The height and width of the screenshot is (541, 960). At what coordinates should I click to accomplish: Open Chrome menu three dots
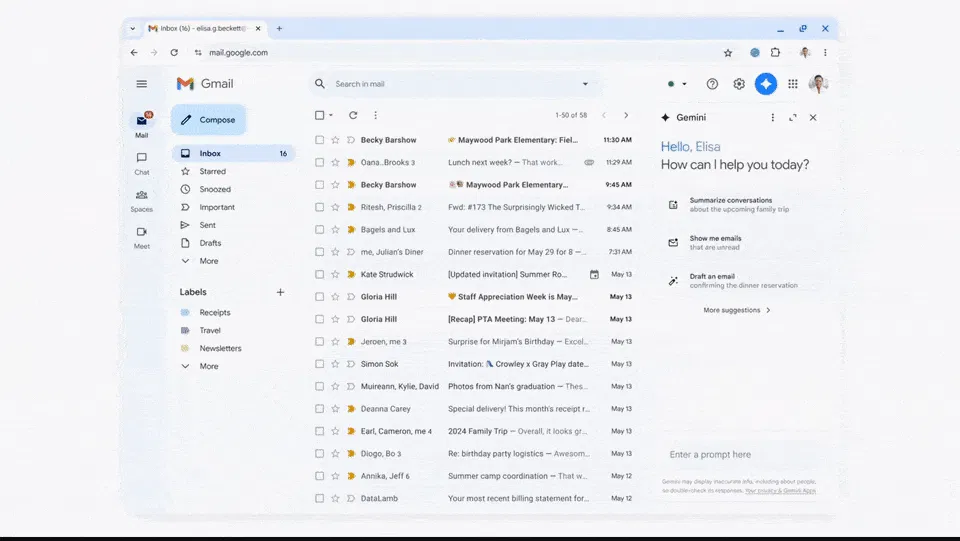point(825,53)
